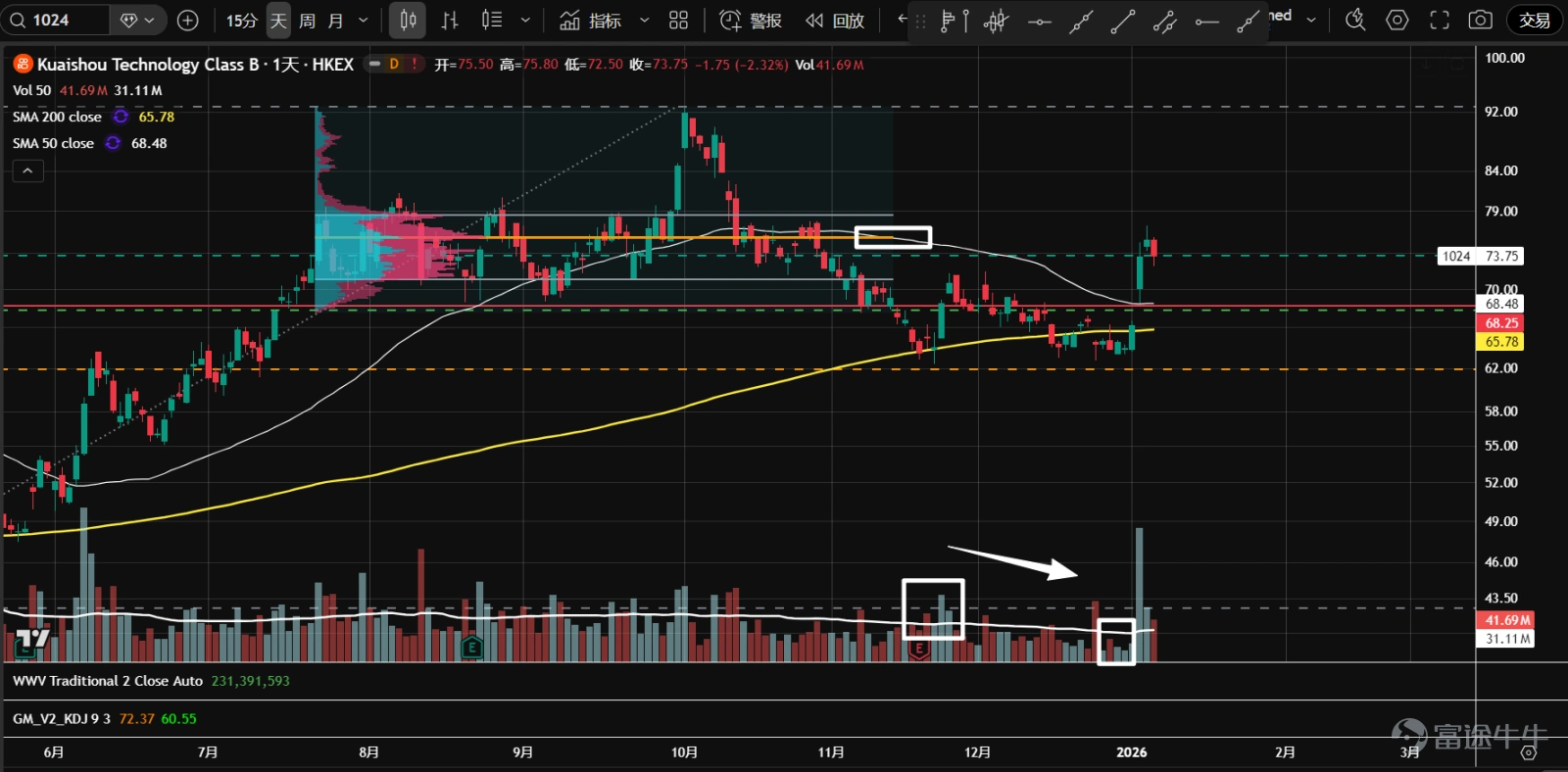Click the yellow 65.78 SMA price label
Image resolution: width=1568 pixels, height=772 pixels.
pos(1500,342)
